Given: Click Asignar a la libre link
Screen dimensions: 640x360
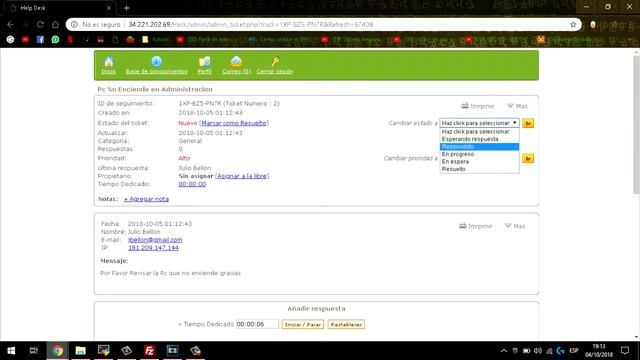Looking at the screenshot, I should (242, 176).
